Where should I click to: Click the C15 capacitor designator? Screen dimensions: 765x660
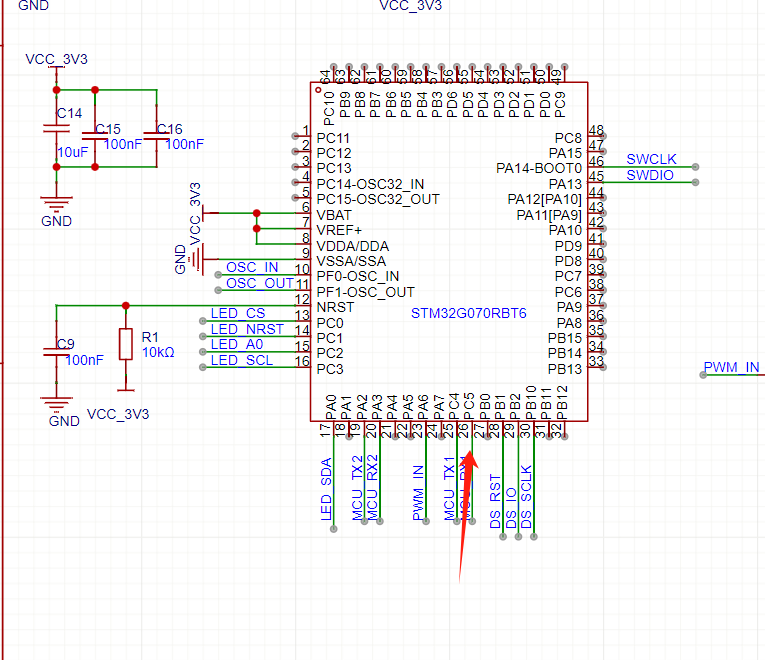[108, 129]
